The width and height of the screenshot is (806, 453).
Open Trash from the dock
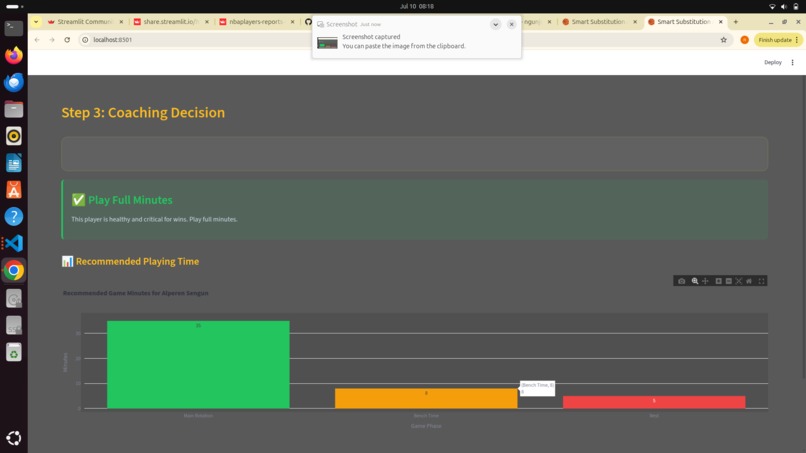[x=14, y=352]
